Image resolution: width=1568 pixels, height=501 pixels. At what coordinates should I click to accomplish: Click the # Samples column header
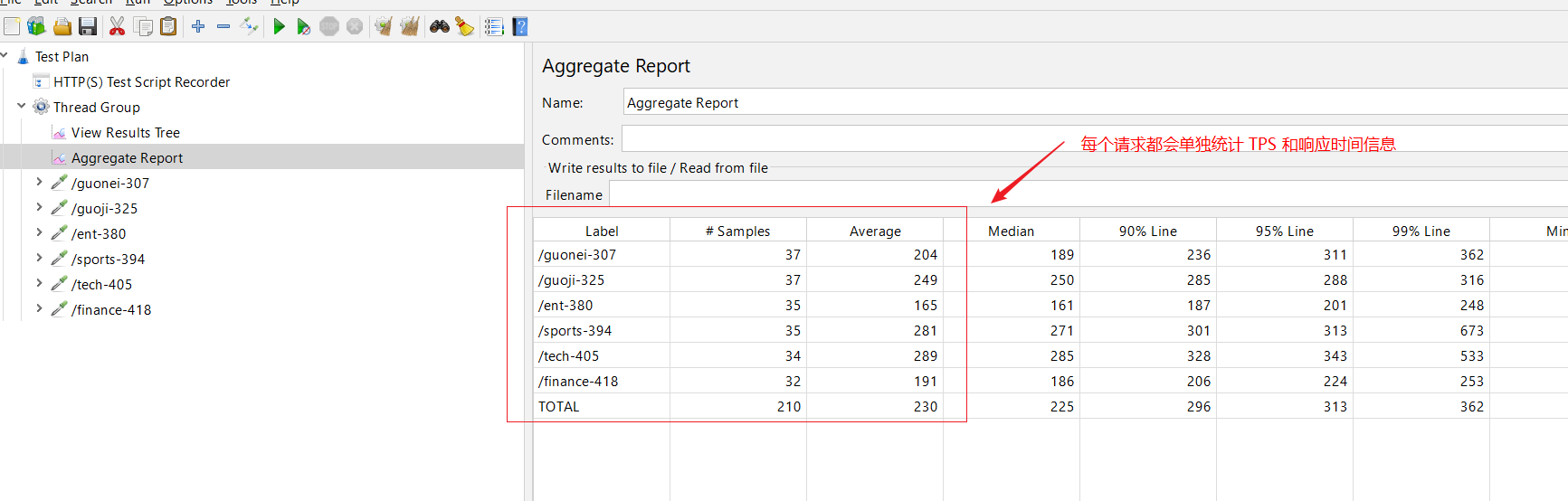click(737, 232)
